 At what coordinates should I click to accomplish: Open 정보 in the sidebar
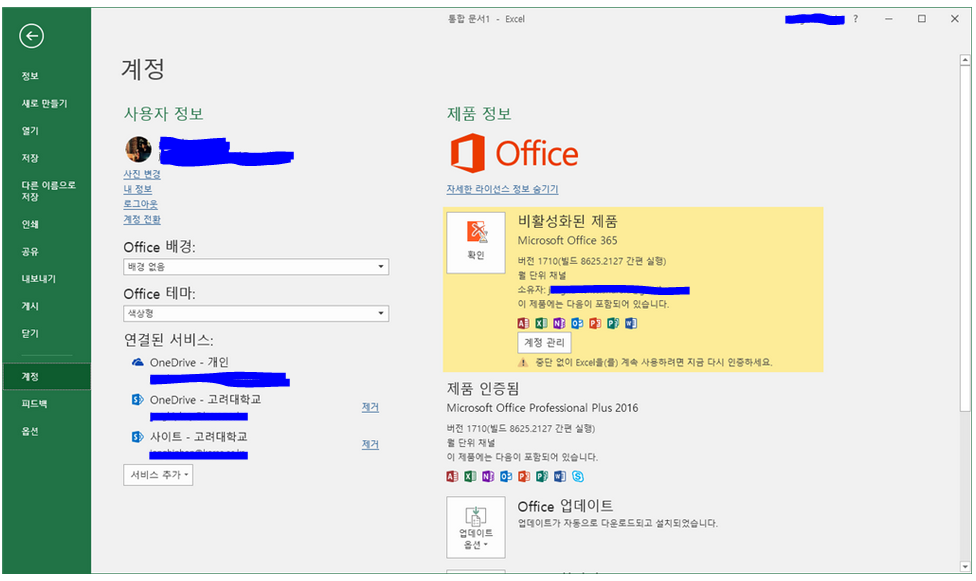tap(30, 76)
